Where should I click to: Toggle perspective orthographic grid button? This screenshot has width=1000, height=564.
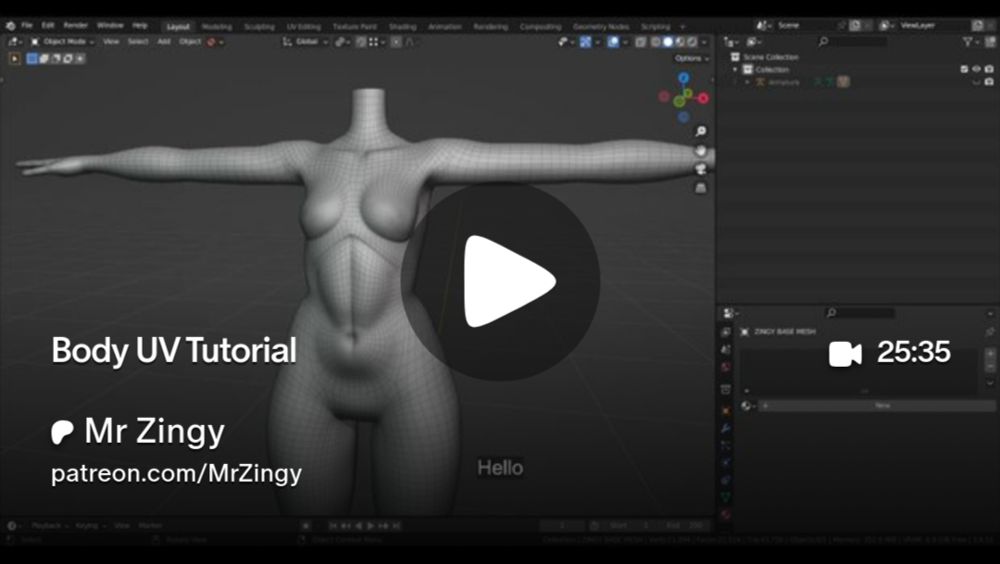[701, 188]
